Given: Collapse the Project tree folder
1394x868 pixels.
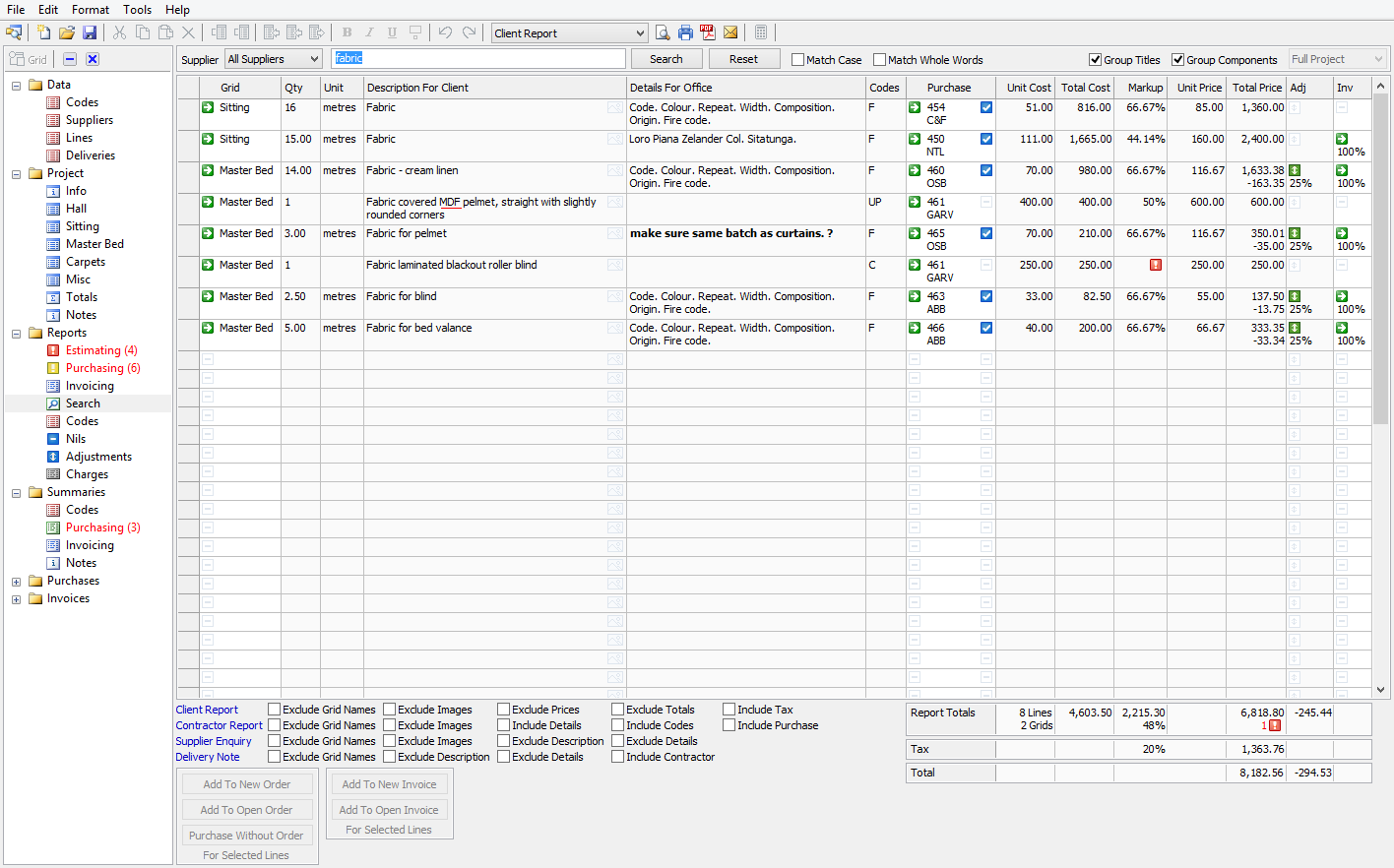Looking at the screenshot, I should click(16, 174).
